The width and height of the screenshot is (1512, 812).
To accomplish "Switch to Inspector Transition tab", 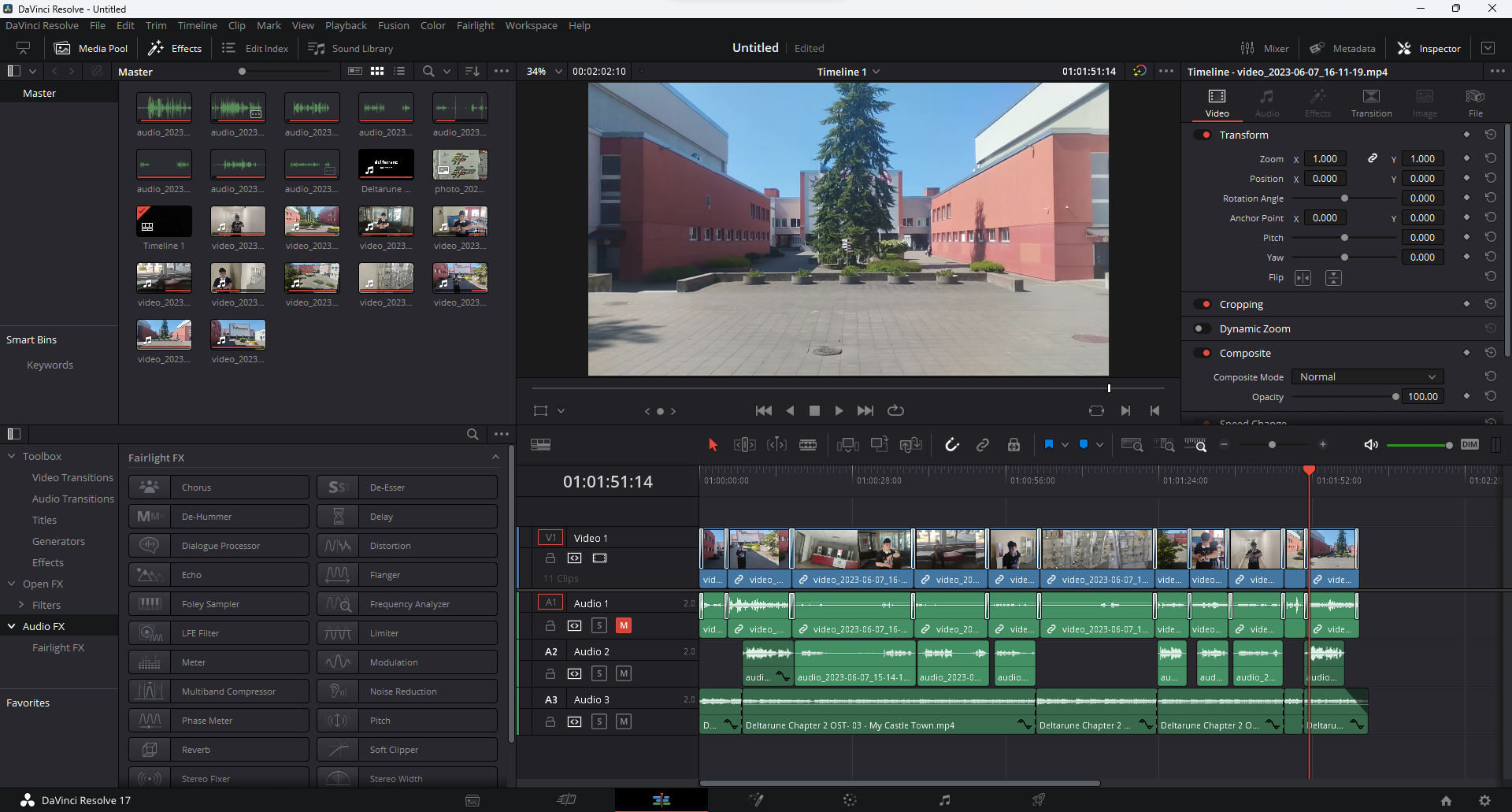I will coord(1371,103).
